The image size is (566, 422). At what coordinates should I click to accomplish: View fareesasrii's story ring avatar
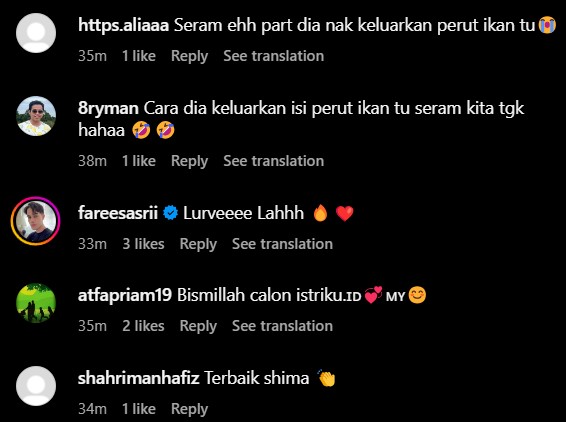(35, 221)
